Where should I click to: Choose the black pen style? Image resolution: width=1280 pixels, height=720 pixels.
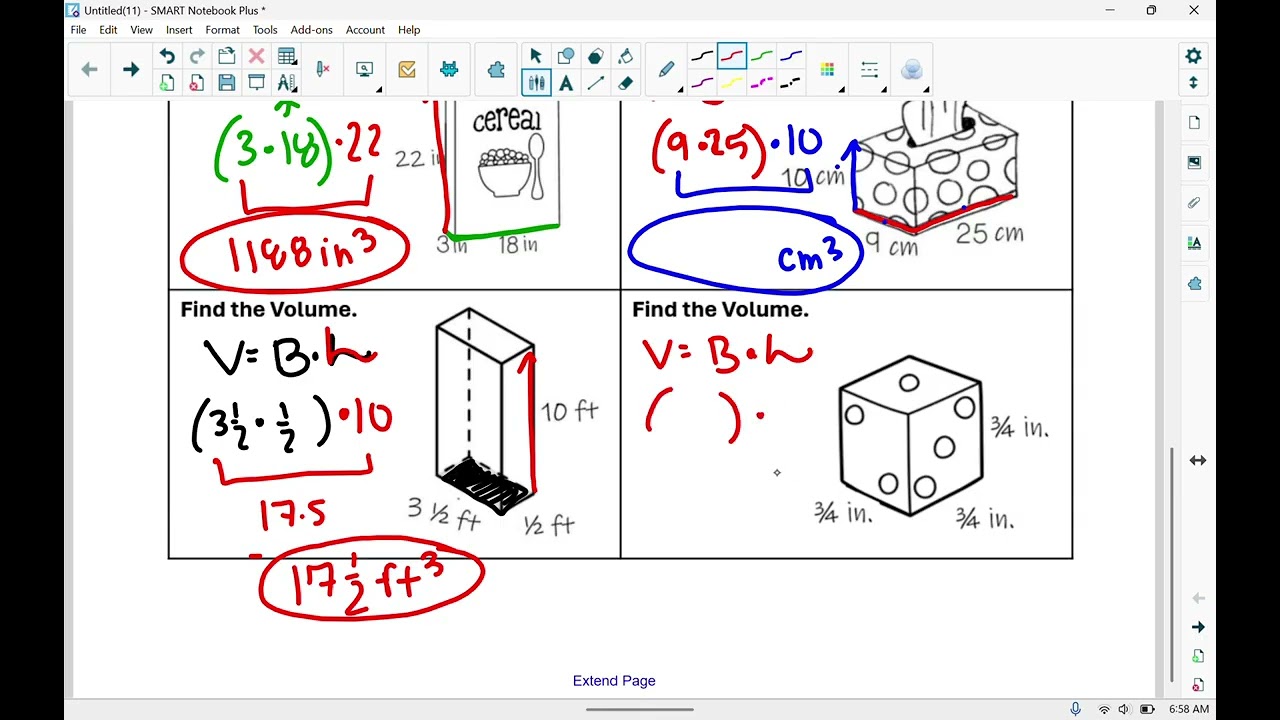coord(703,56)
